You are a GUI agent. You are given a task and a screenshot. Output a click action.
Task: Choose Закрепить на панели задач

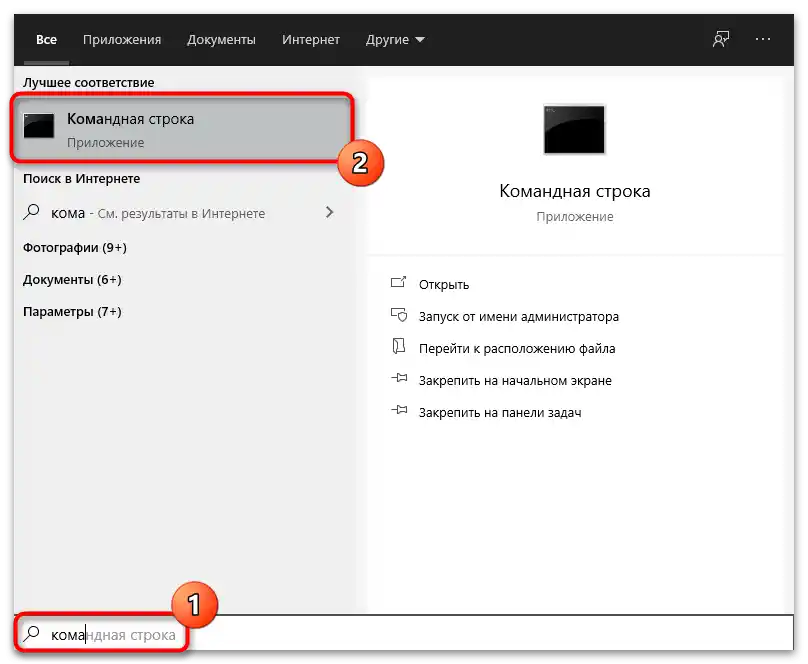click(x=500, y=413)
